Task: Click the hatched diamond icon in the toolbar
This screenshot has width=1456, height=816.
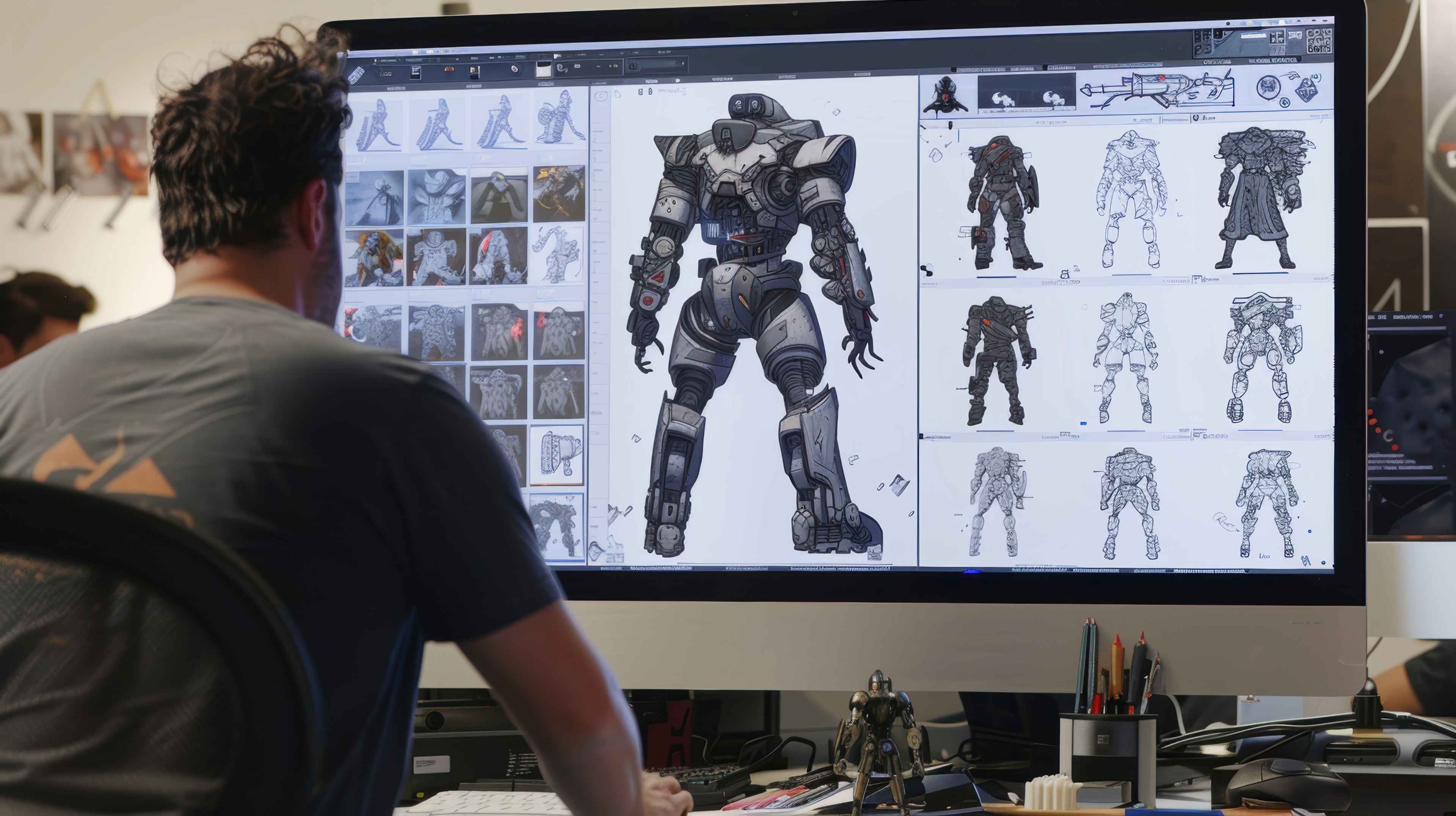Action: (356, 75)
